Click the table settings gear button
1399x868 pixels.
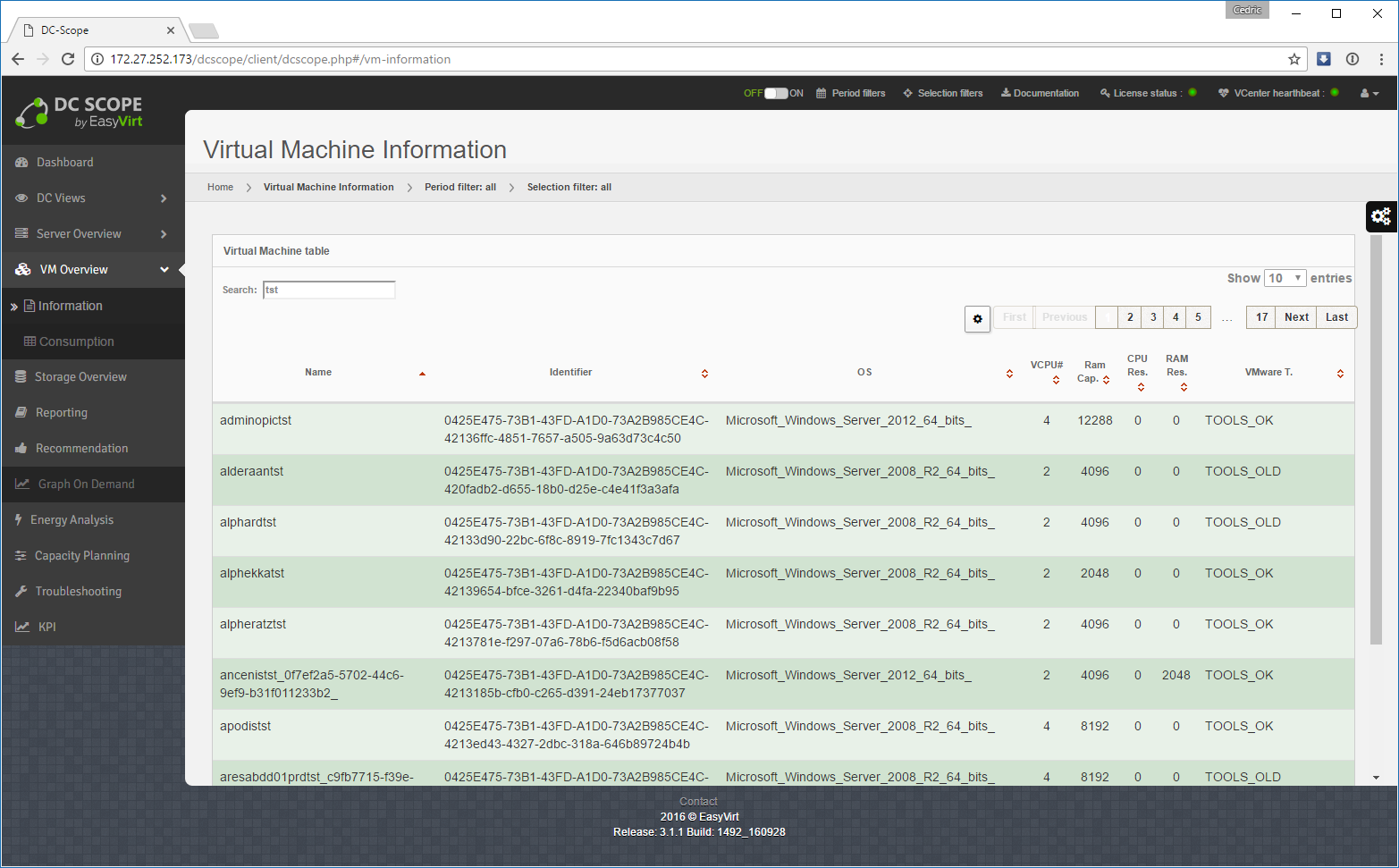[977, 318]
